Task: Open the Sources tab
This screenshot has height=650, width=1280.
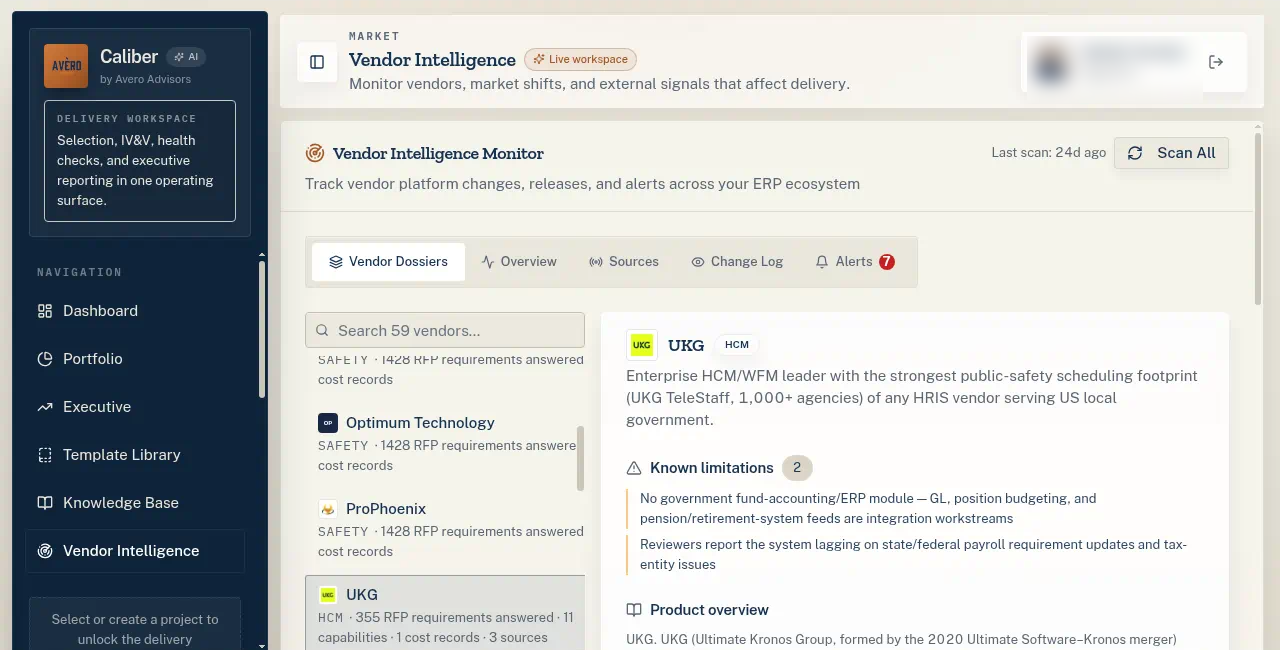Action: [624, 262]
